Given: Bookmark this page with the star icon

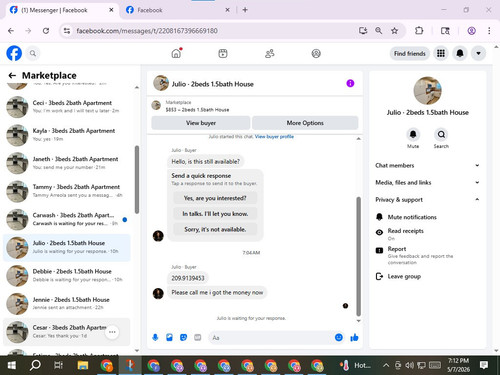Looking at the screenshot, I should coord(394,31).
